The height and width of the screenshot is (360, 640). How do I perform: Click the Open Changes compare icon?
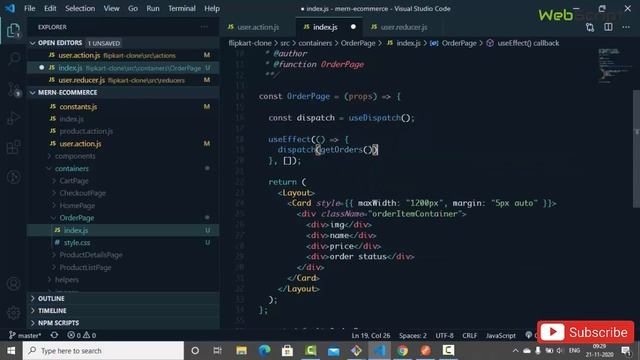pos(590,27)
